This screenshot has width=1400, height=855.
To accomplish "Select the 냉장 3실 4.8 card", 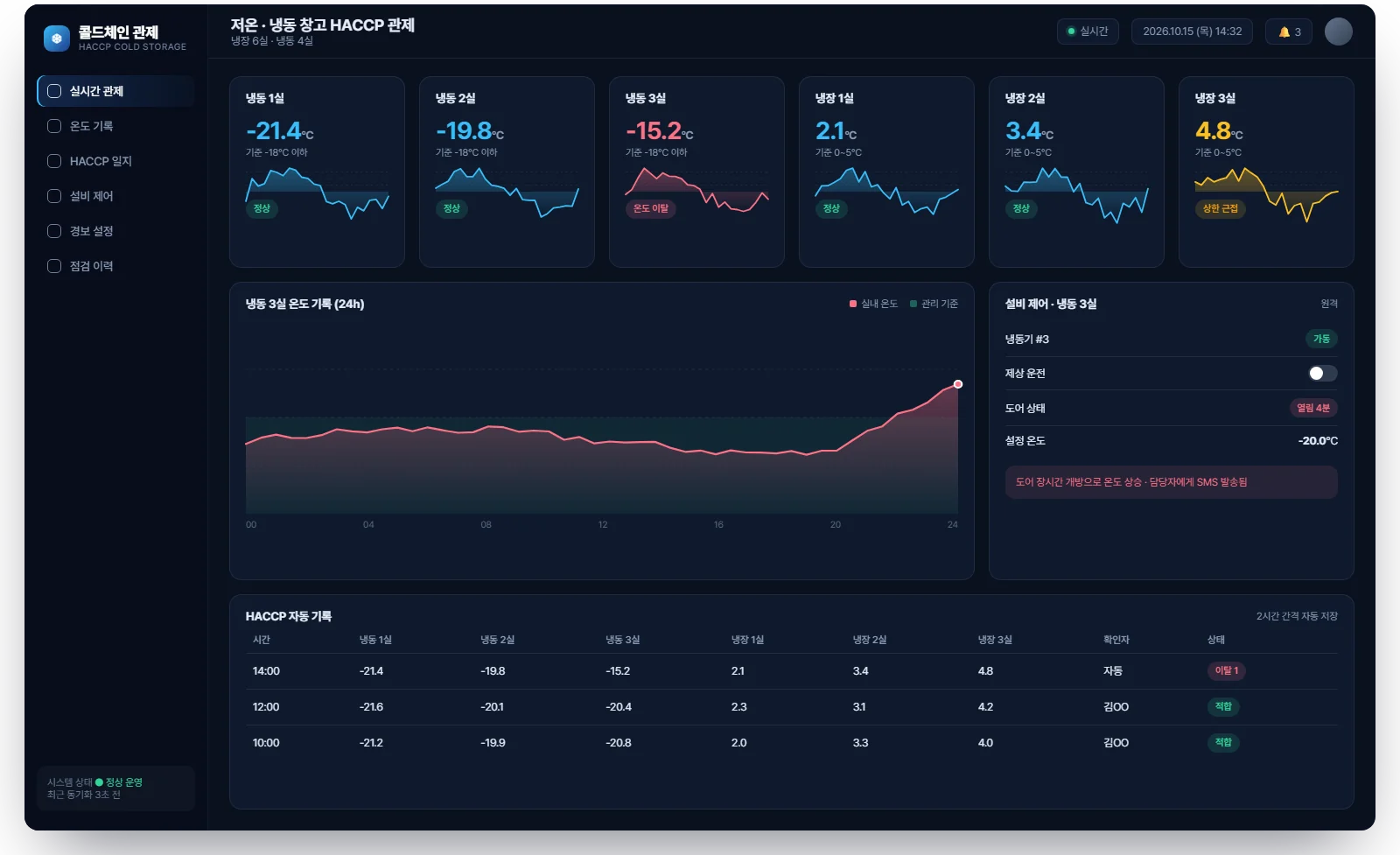I will coord(1266,172).
